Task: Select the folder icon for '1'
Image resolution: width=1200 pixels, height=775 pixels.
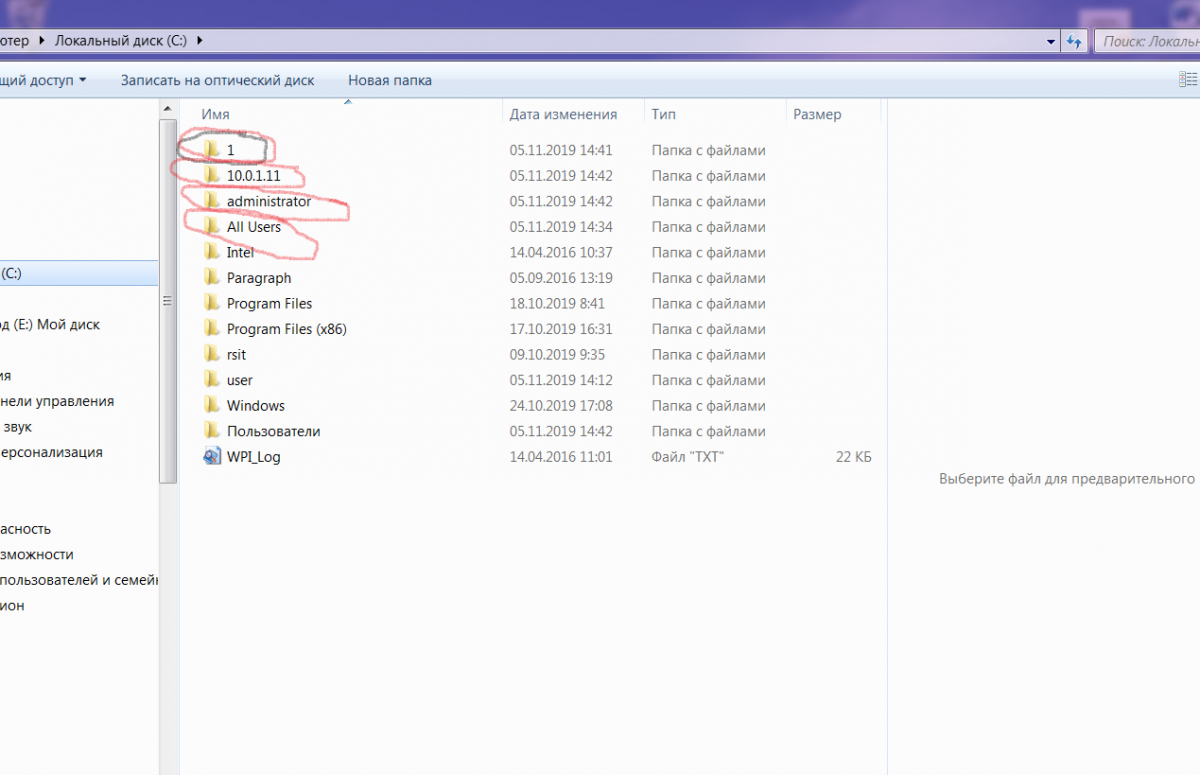Action: [211, 150]
